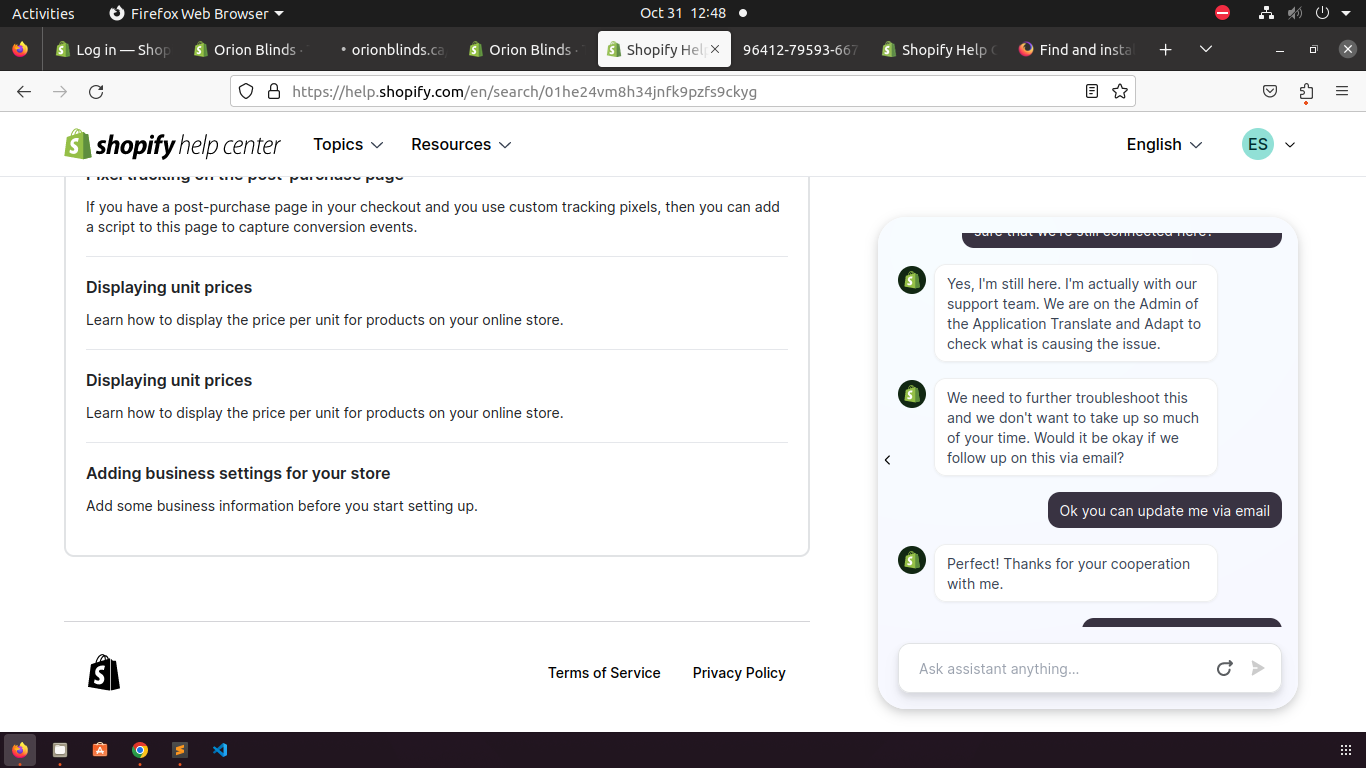Click the Ask assistant anything input field

click(1055, 668)
